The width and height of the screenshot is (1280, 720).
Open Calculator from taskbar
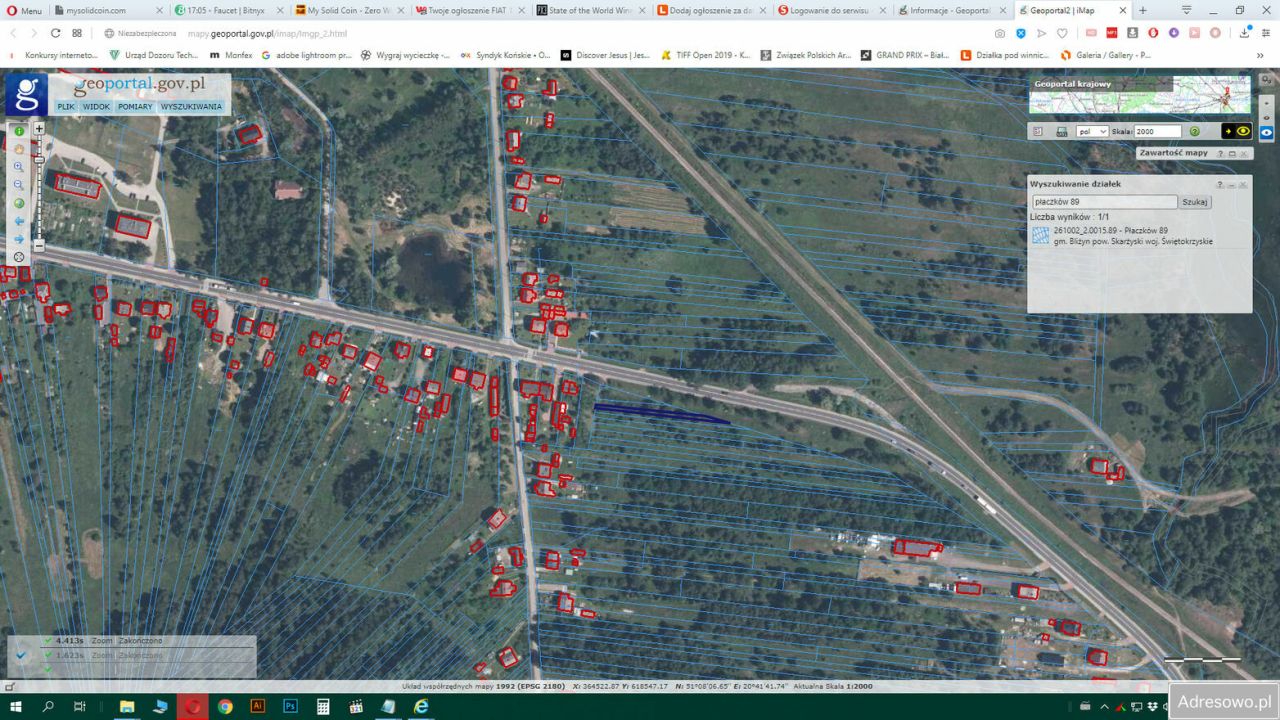coord(323,706)
